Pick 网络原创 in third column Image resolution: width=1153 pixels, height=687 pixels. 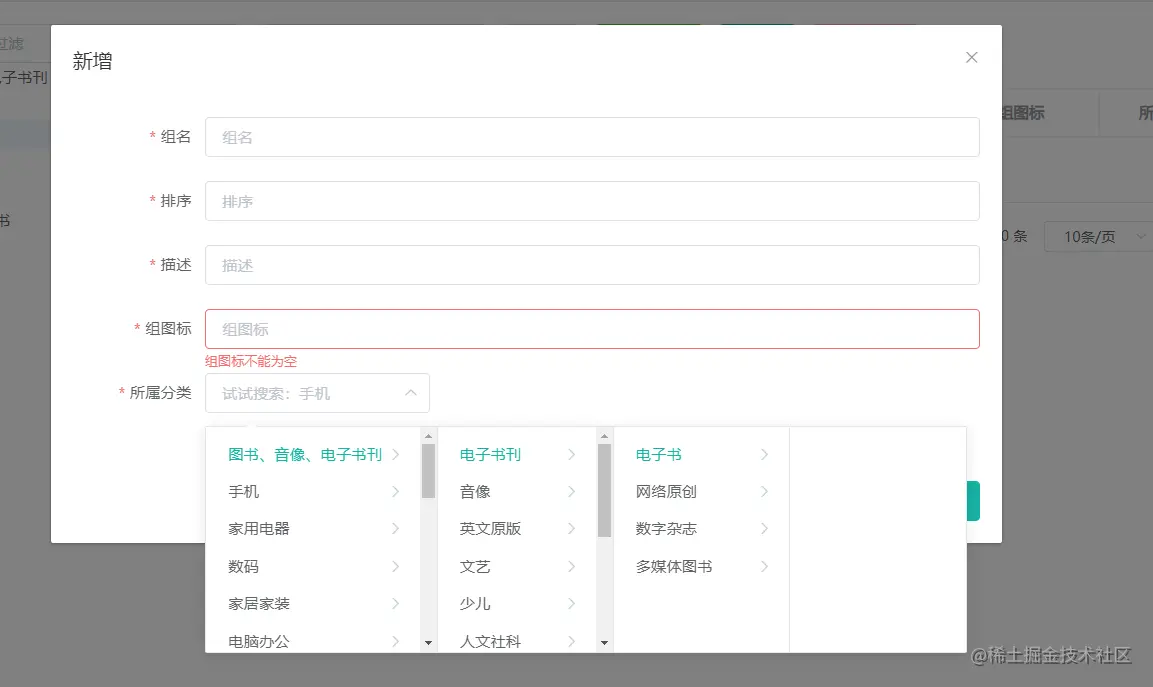pos(666,491)
